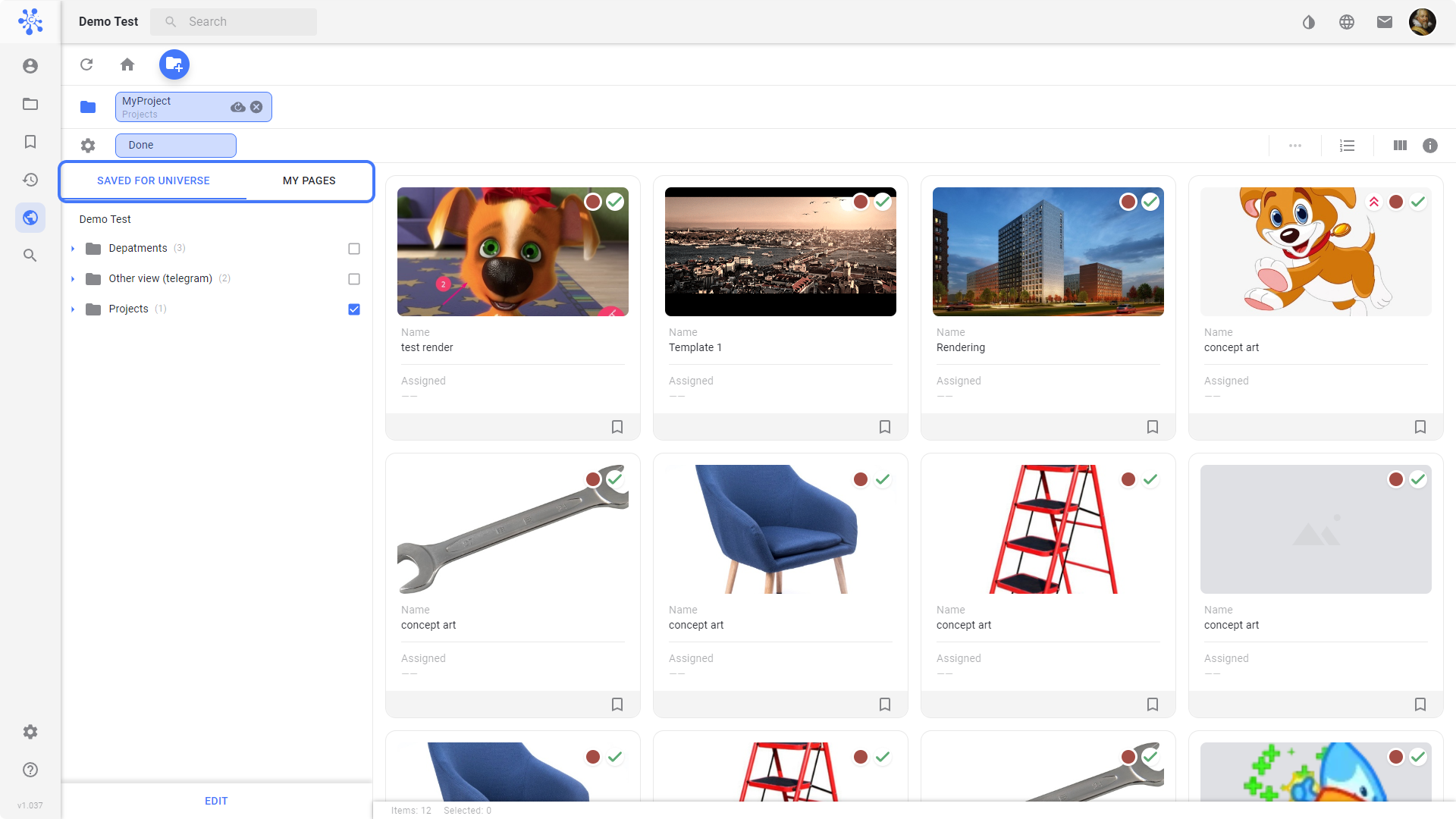Image resolution: width=1456 pixels, height=819 pixels.
Task: Click Demo Test tree root label
Action: point(105,219)
